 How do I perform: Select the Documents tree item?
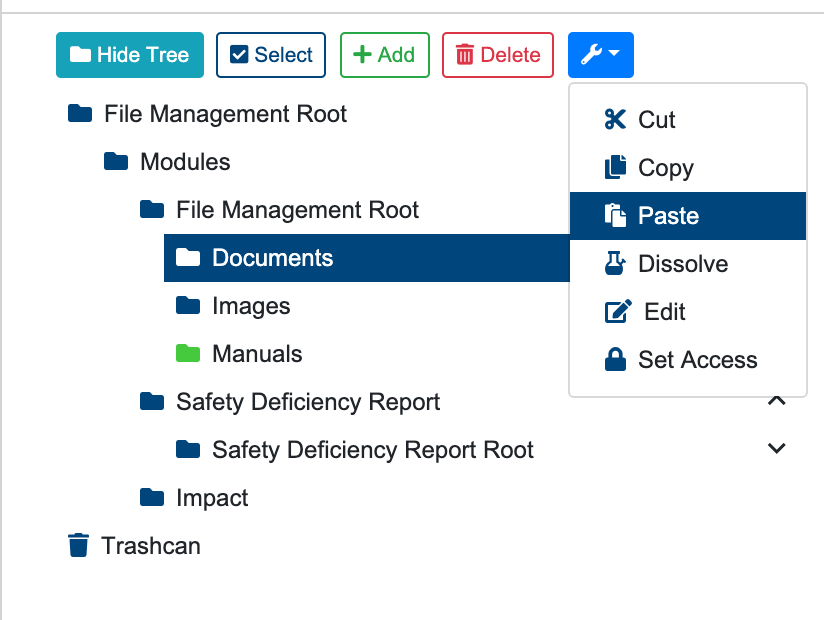367,258
